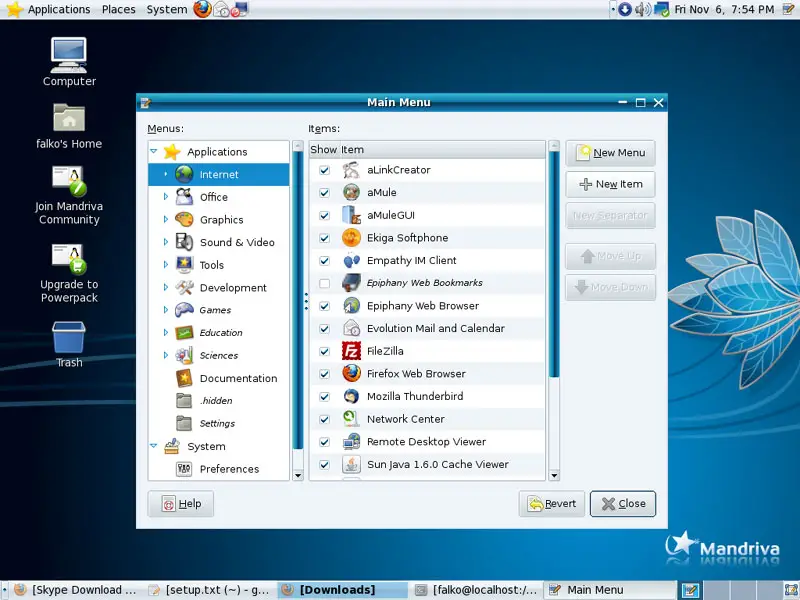
Task: Click the Show column header
Action: [x=323, y=149]
